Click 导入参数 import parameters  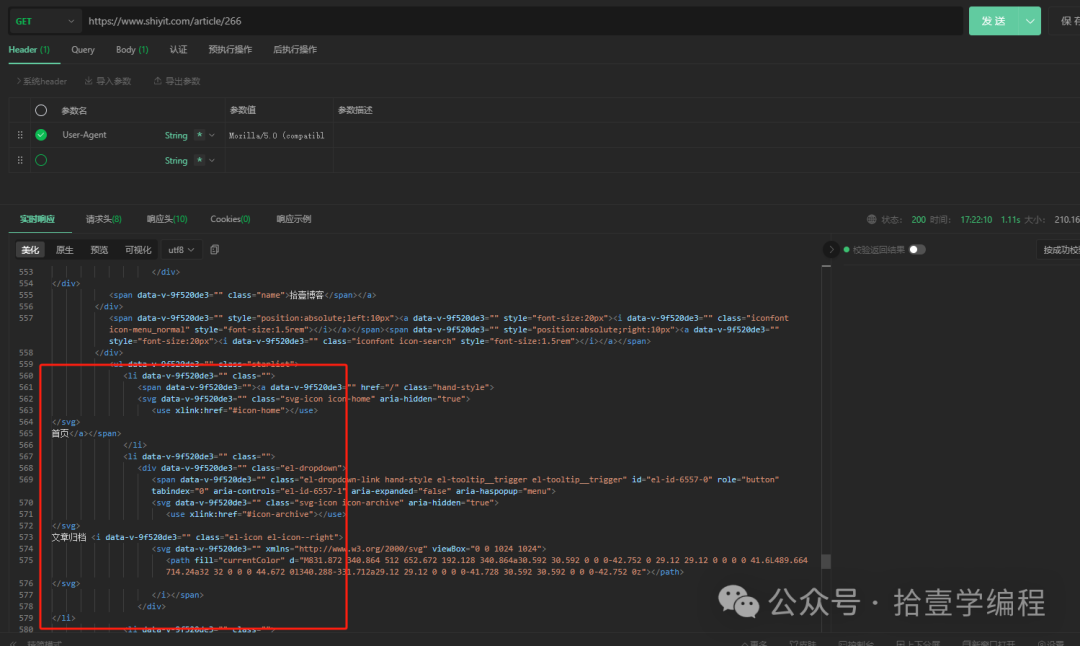(113, 81)
